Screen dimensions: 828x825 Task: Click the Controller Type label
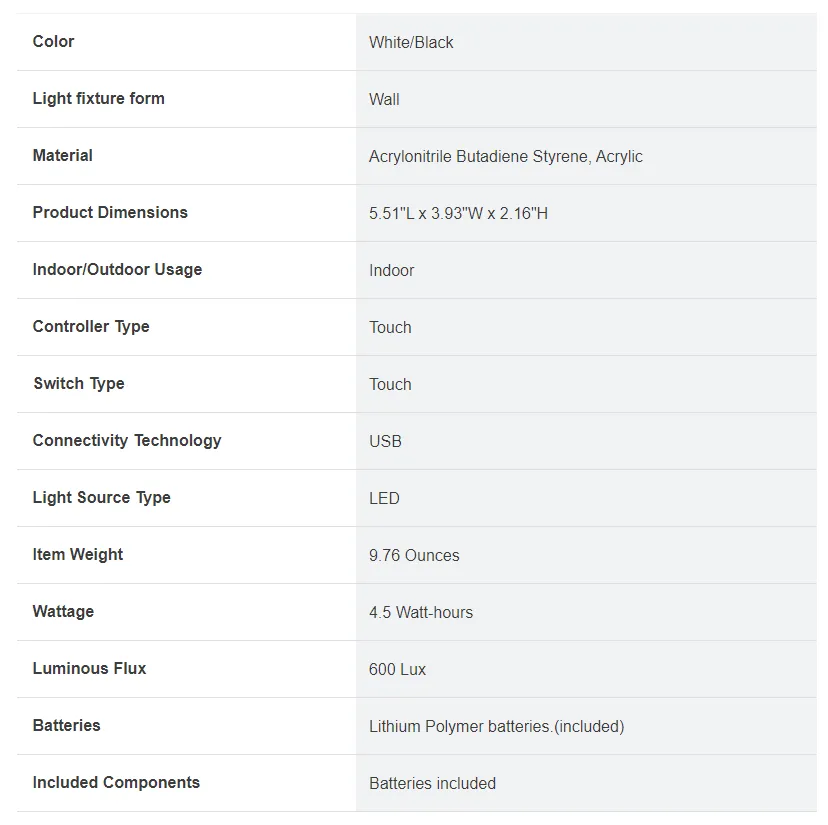coord(91,327)
